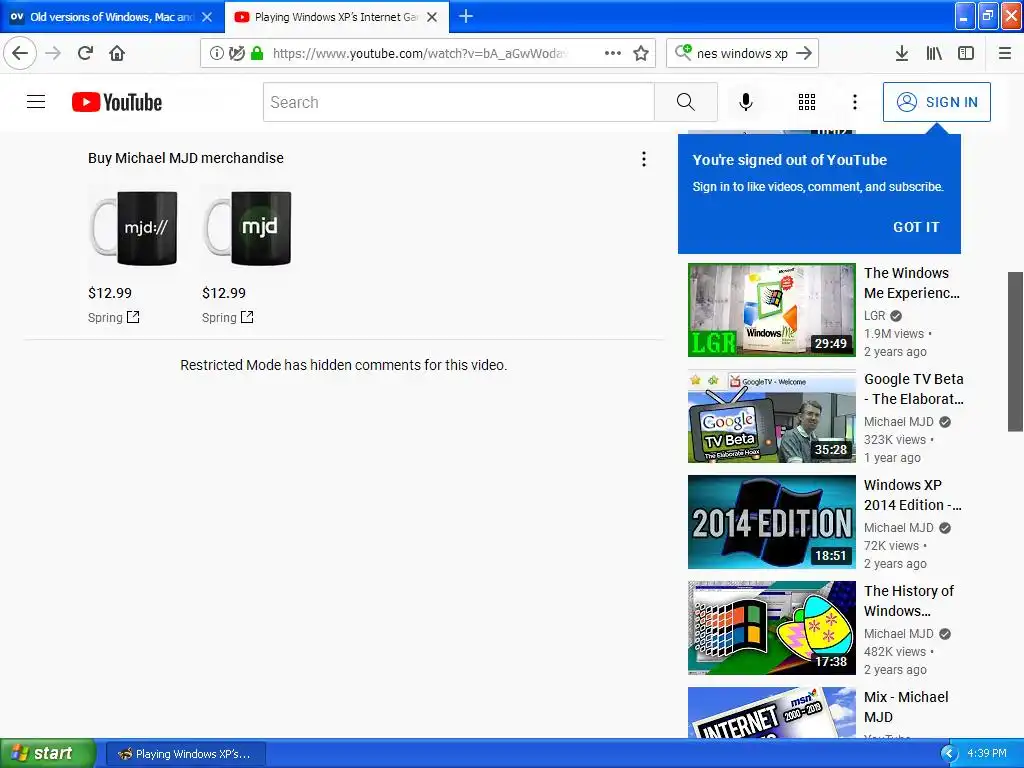The width and height of the screenshot is (1024, 768).
Task: Open Spring link under 'mjd://' mug
Action: [114, 317]
